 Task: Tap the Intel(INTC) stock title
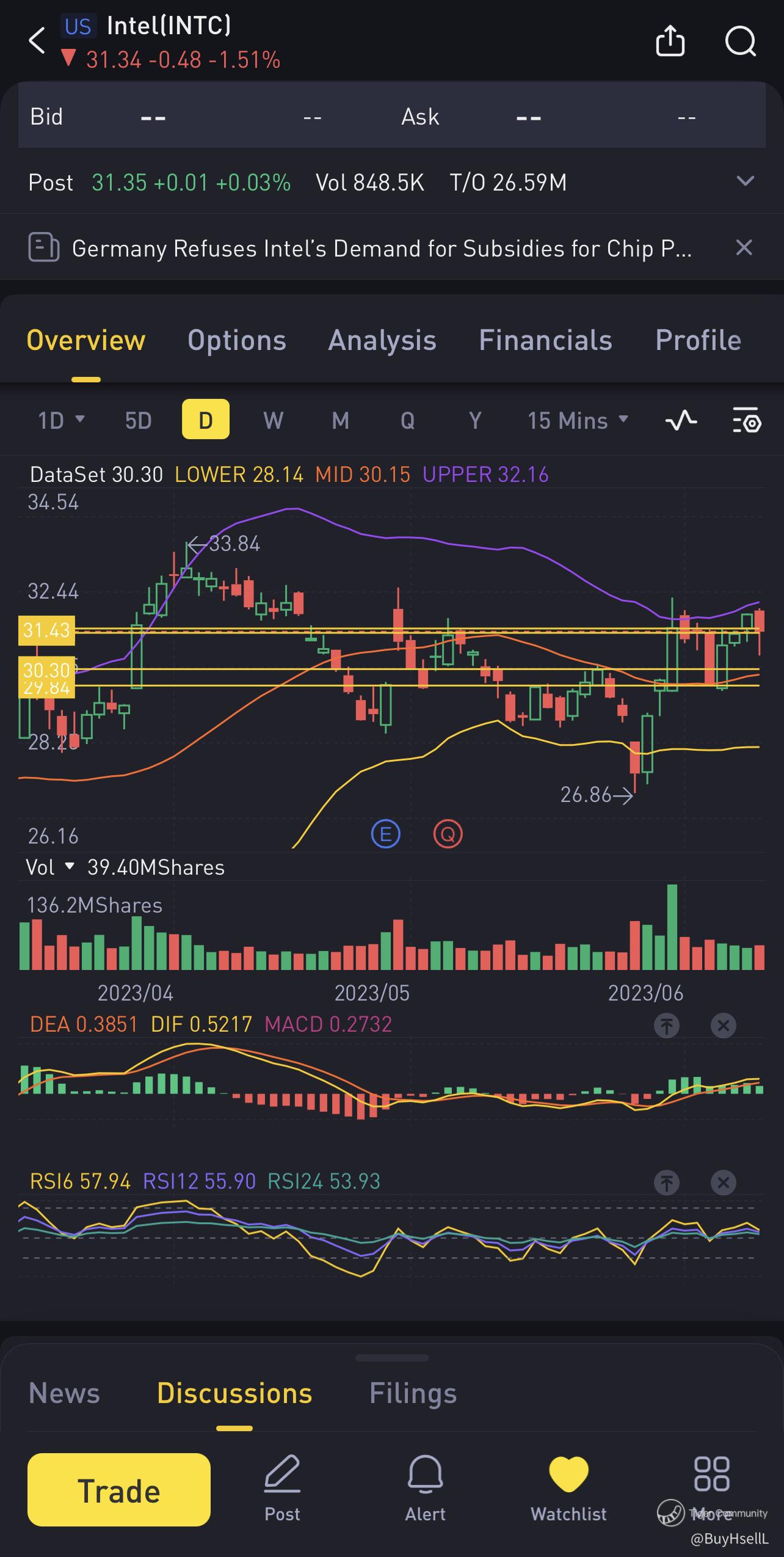click(x=169, y=26)
